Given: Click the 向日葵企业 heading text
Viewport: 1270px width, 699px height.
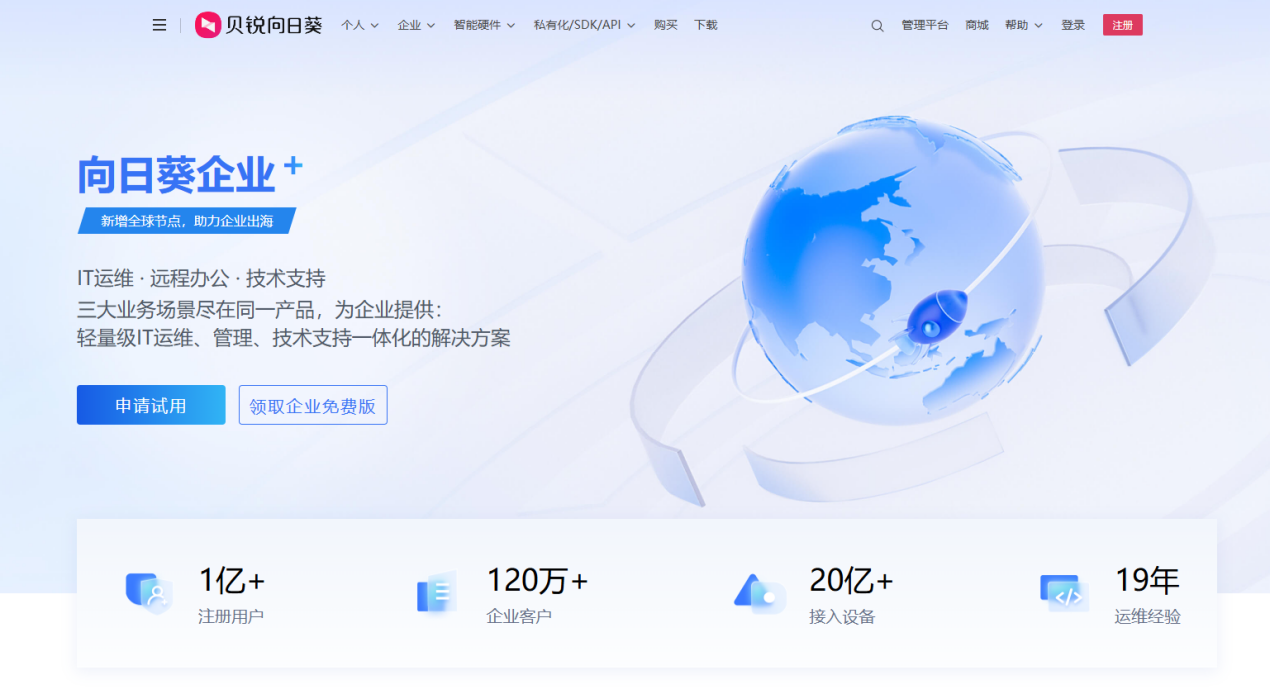Looking at the screenshot, I should click(176, 176).
